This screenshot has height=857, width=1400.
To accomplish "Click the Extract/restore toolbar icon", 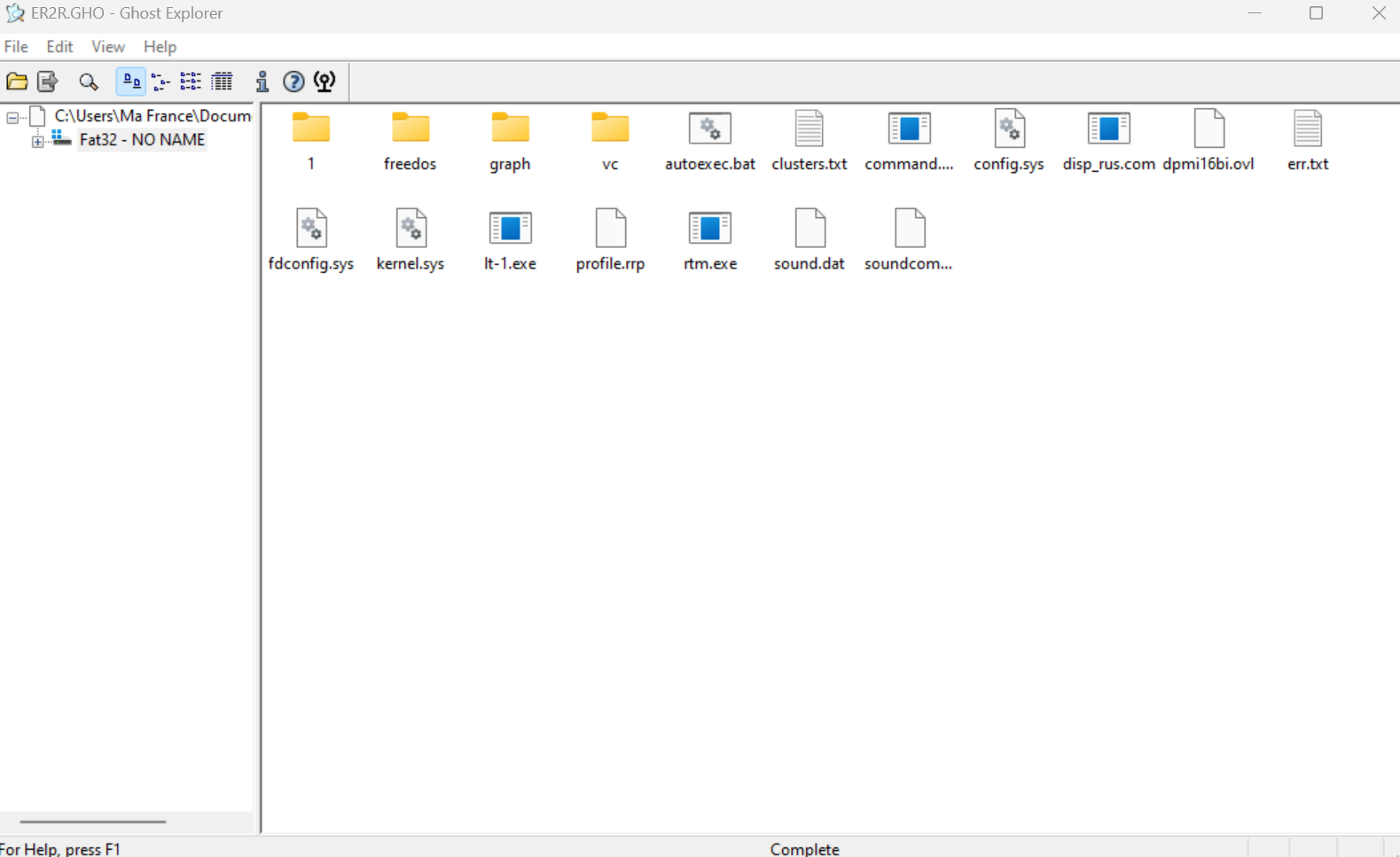I will pyautogui.click(x=48, y=82).
